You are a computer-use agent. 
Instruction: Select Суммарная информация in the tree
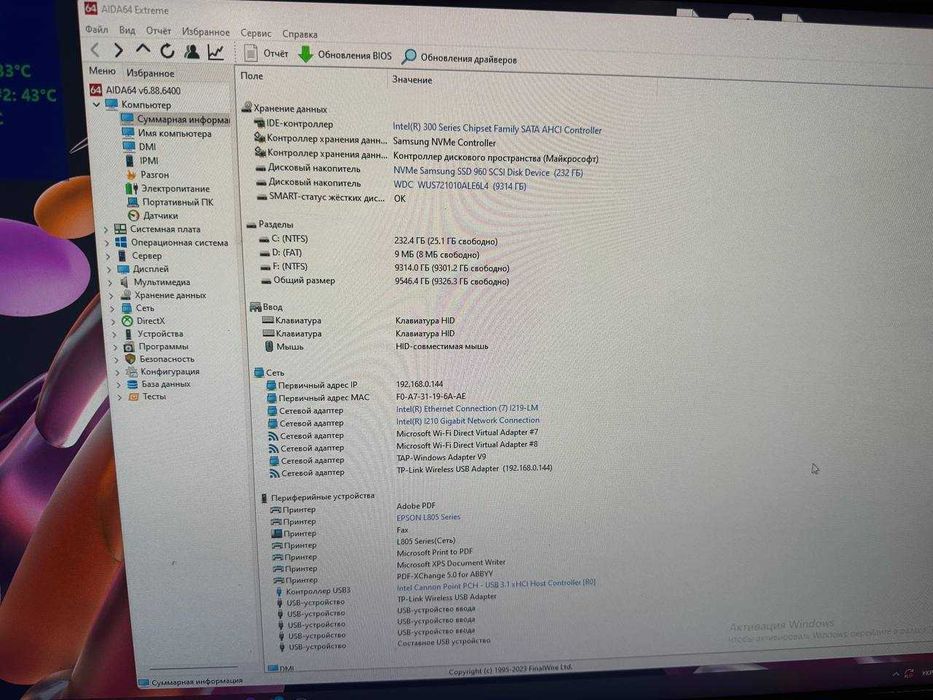pos(176,119)
